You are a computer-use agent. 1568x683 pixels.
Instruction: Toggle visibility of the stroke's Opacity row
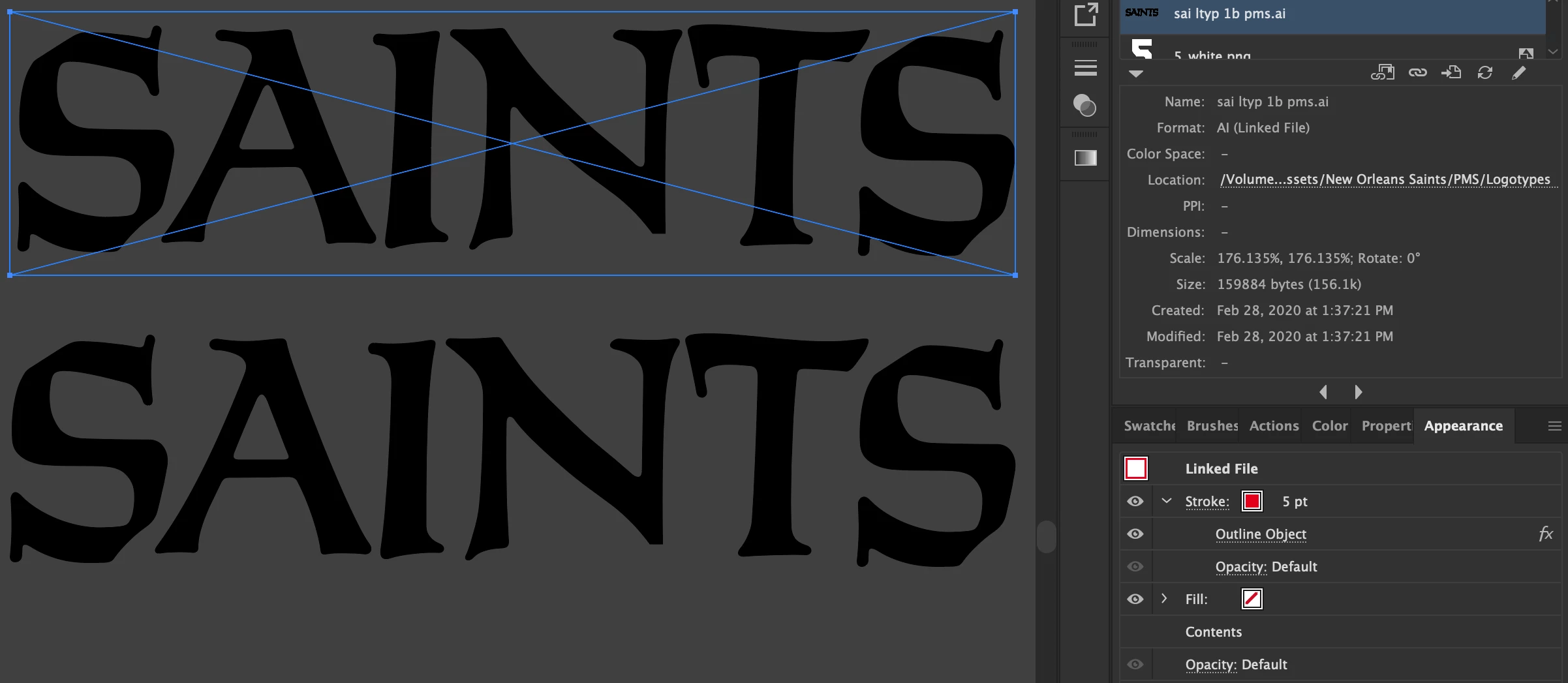point(1135,566)
